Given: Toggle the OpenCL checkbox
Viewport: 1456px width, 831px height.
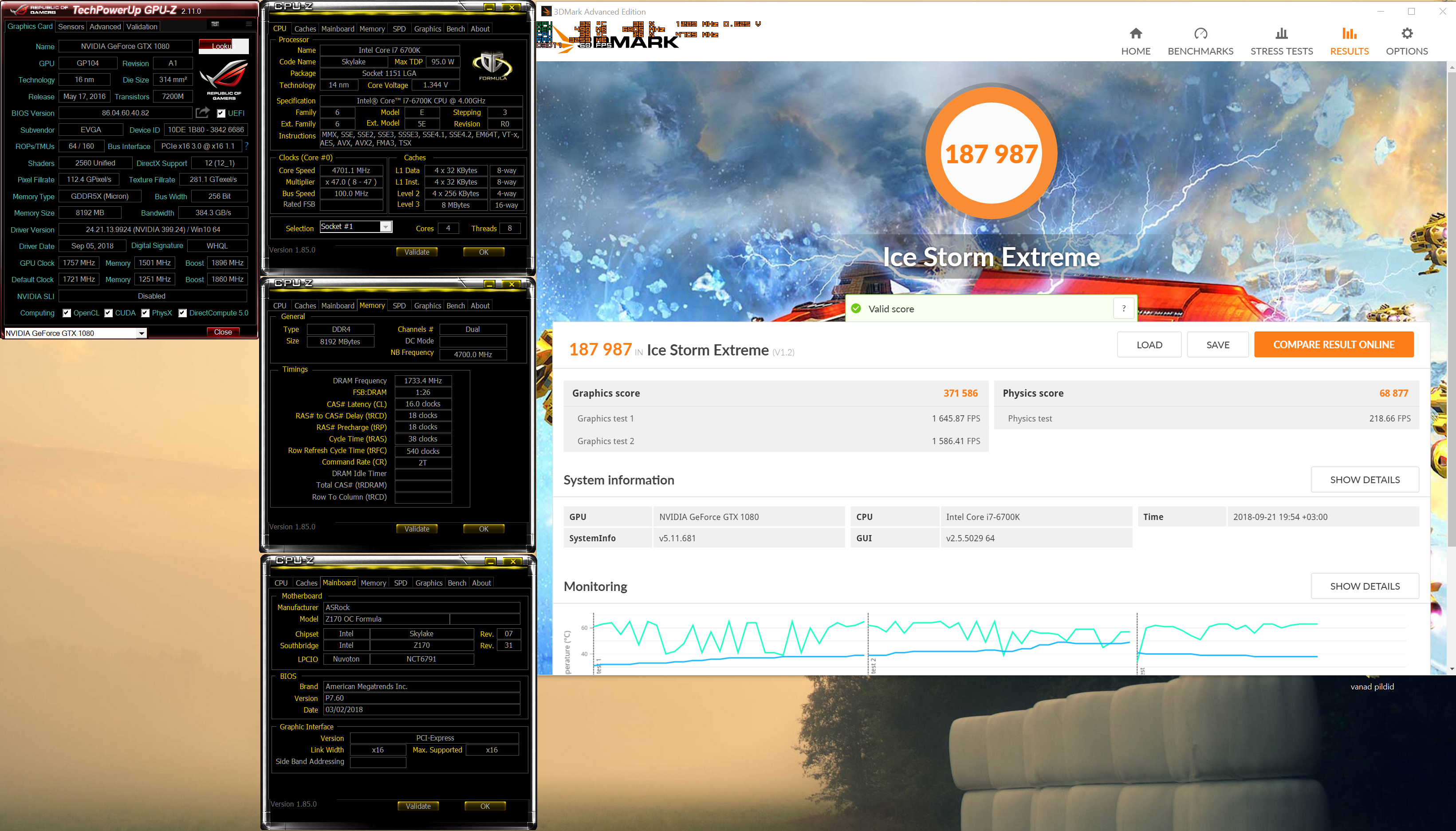Looking at the screenshot, I should (67, 313).
